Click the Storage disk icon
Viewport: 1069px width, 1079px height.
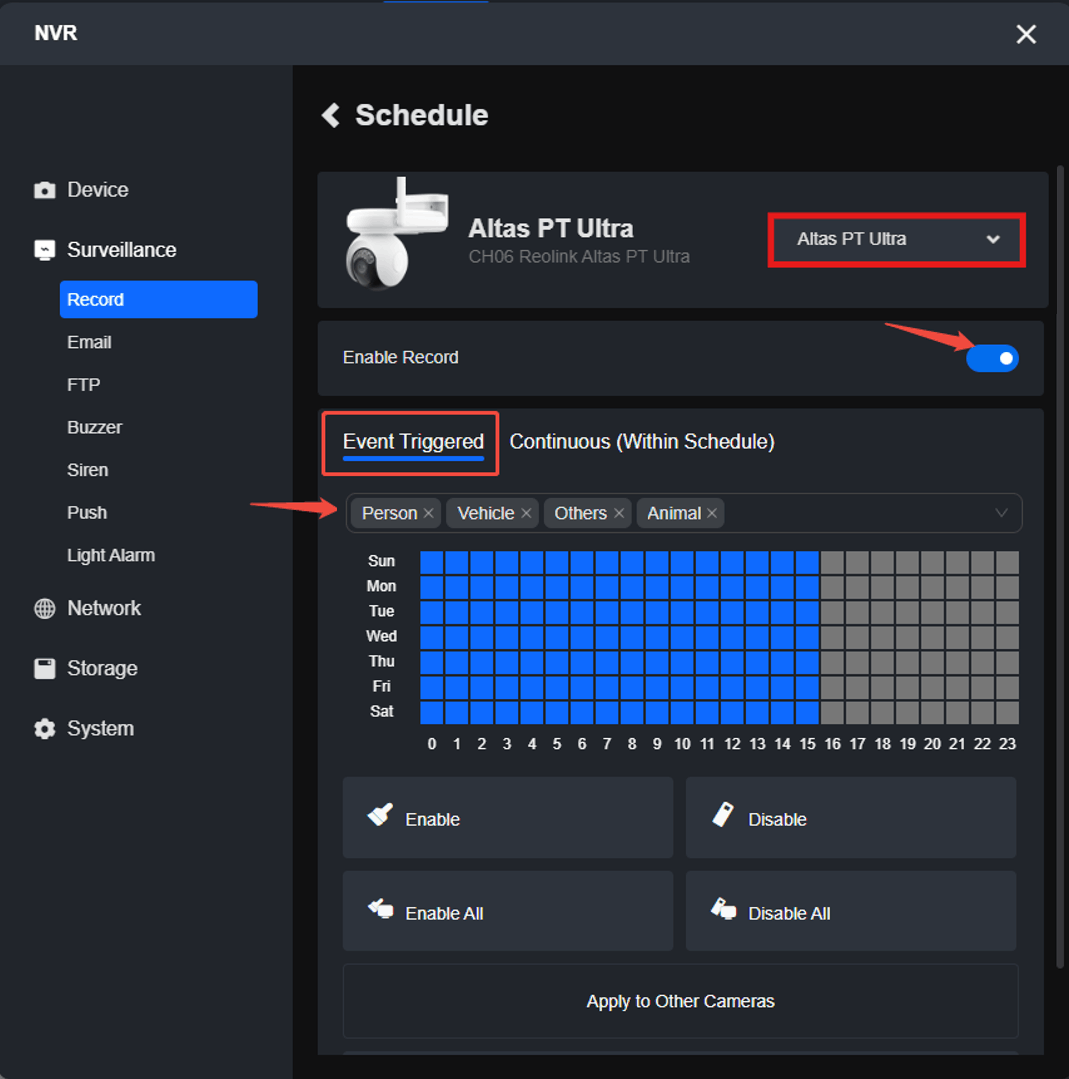(45, 668)
